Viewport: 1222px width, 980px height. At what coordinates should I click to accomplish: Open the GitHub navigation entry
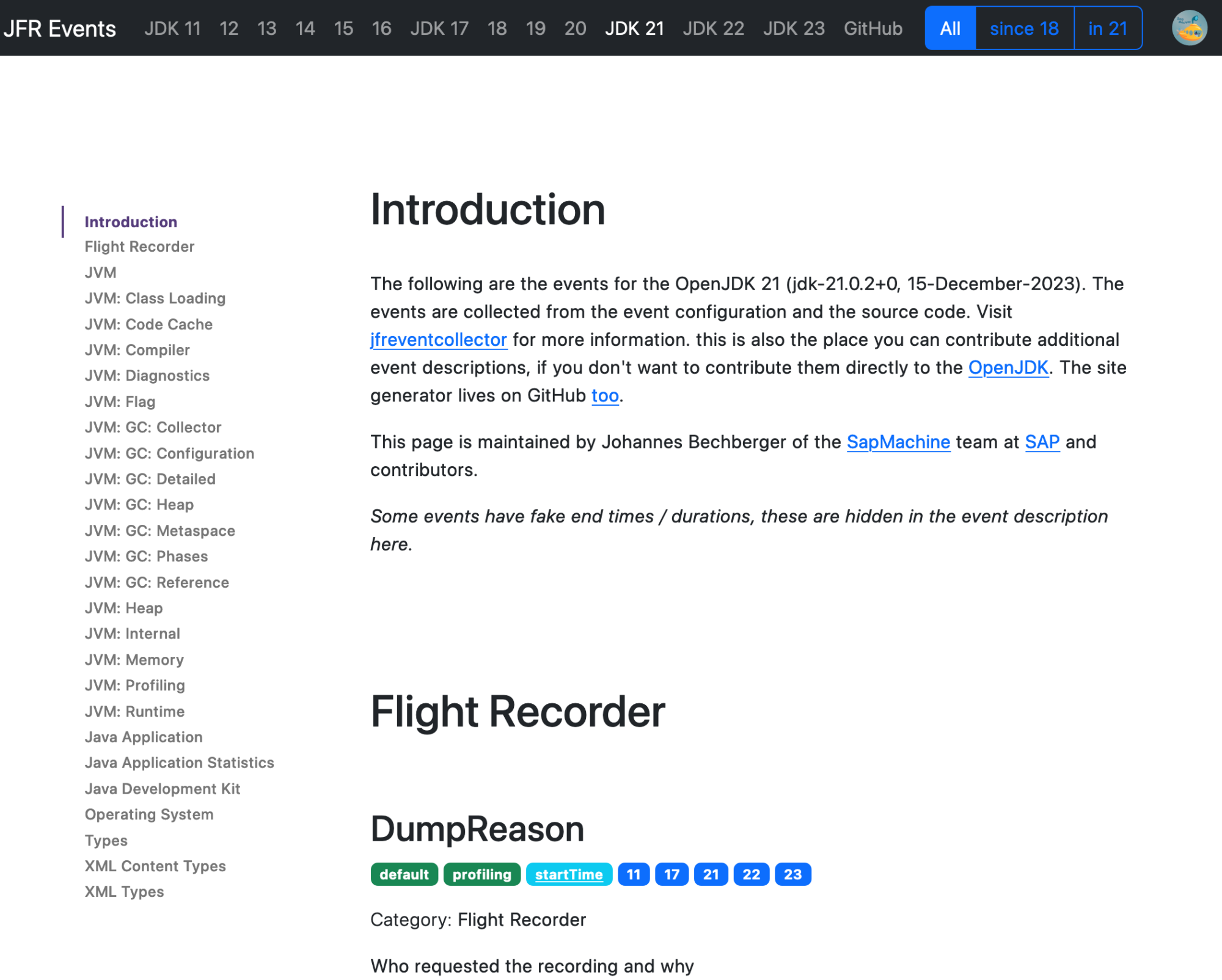point(873,28)
